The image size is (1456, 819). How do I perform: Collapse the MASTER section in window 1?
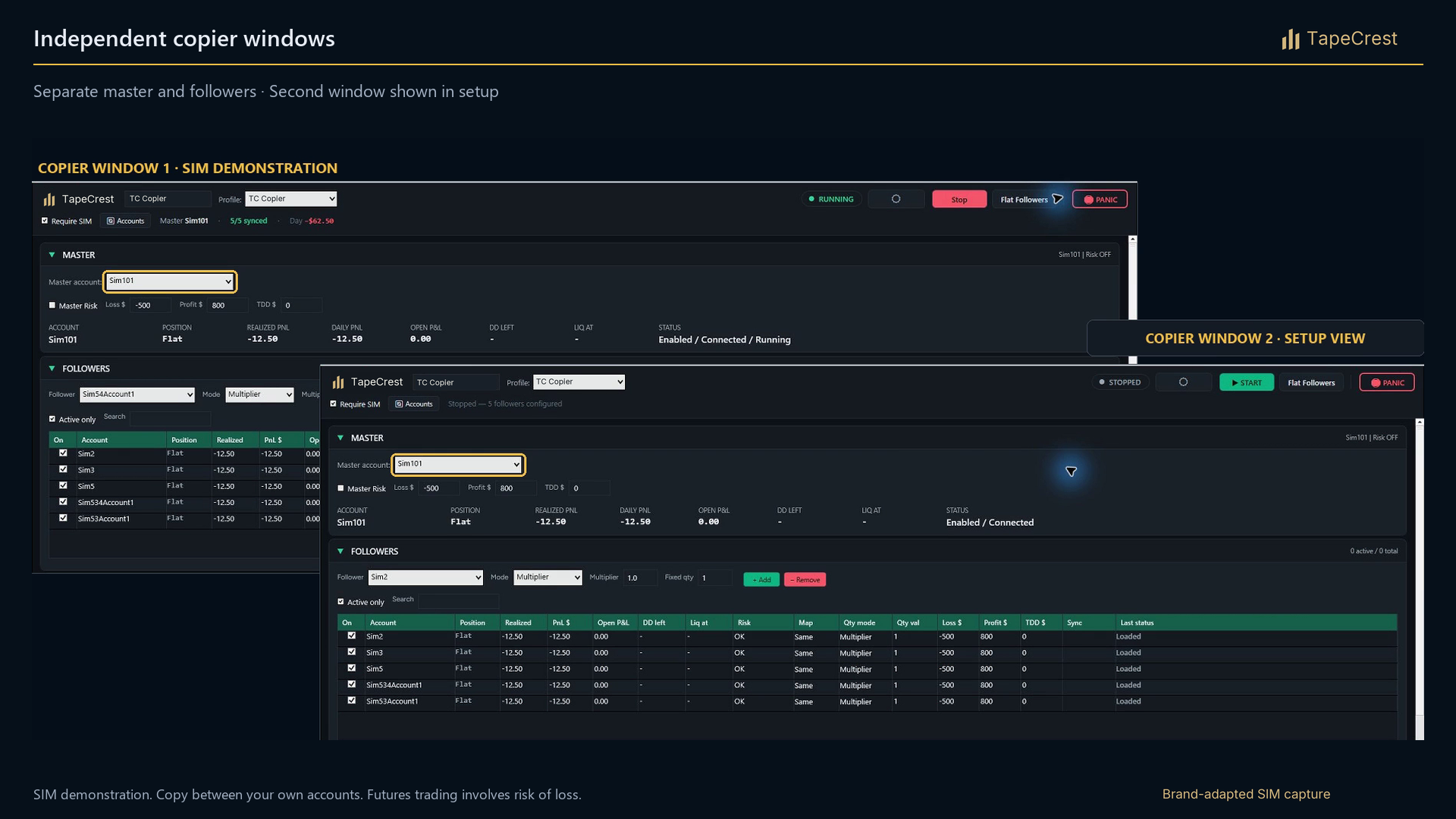point(52,255)
